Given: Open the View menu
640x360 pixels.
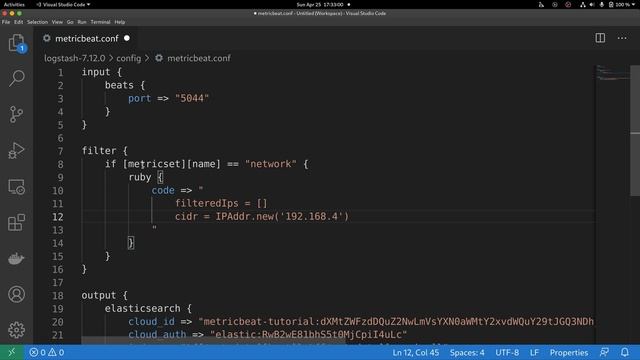Looking at the screenshot, I should click(x=57, y=22).
